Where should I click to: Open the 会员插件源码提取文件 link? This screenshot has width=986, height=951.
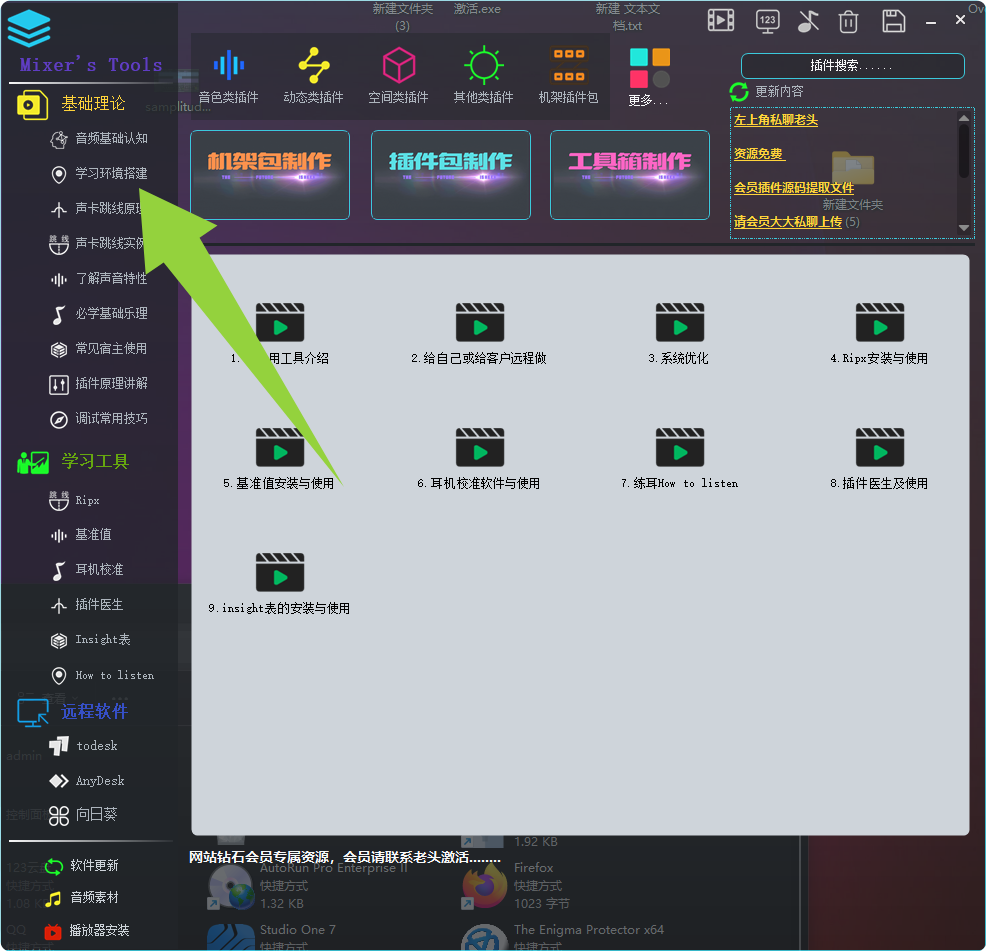click(794, 187)
